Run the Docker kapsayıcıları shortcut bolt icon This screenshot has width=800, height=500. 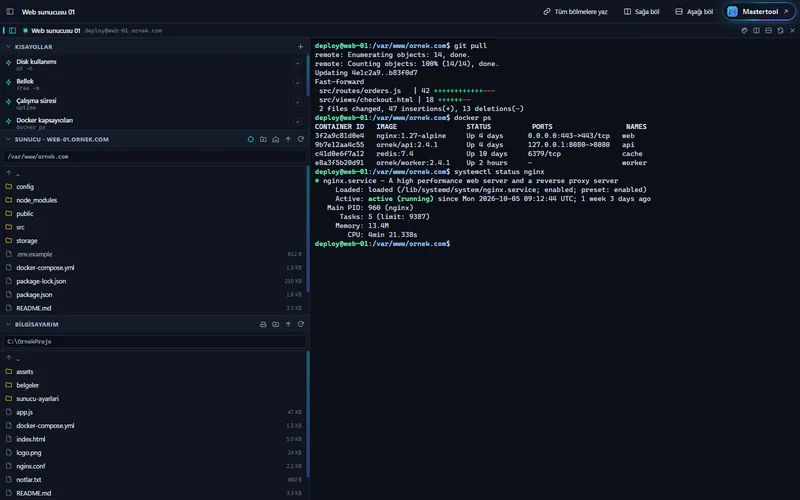point(9,121)
